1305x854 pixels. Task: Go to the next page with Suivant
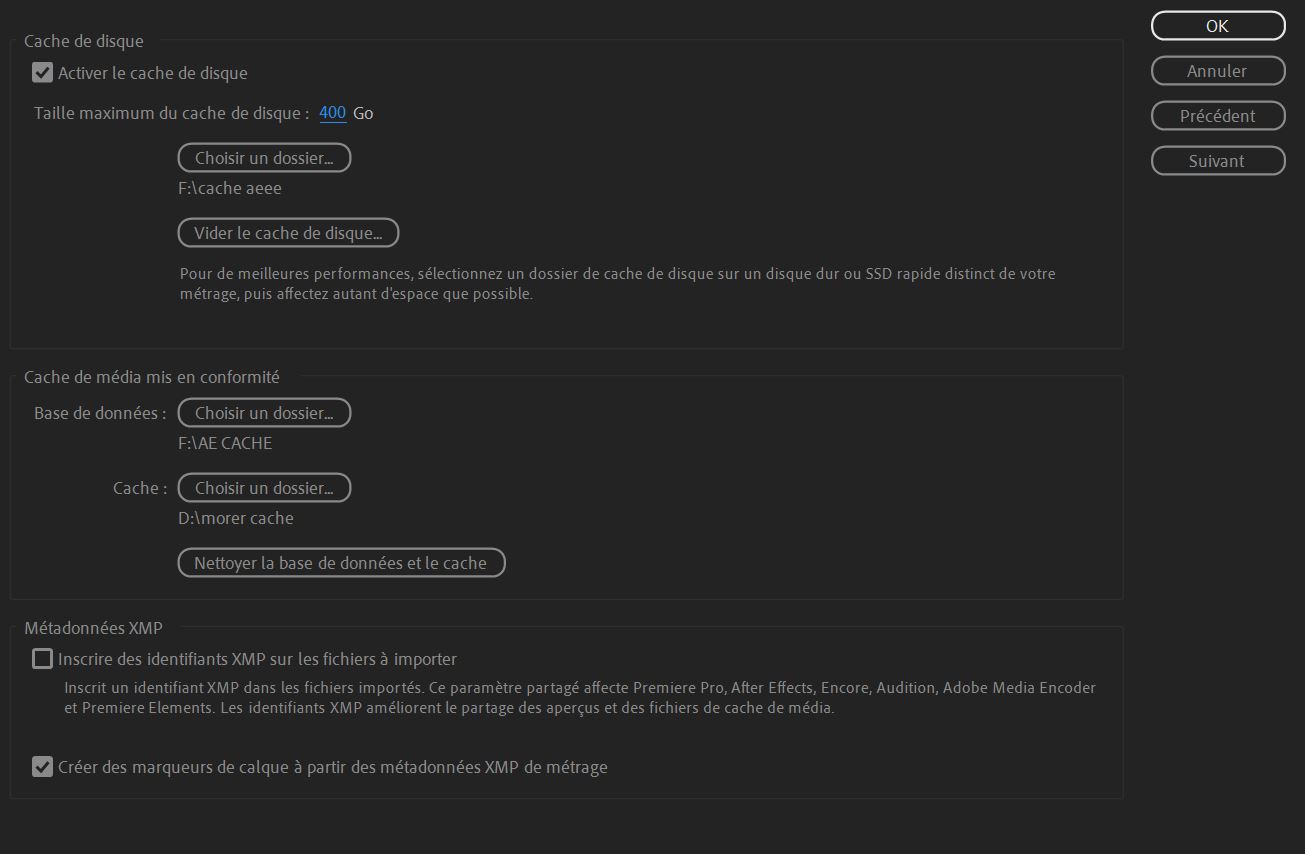point(1218,161)
